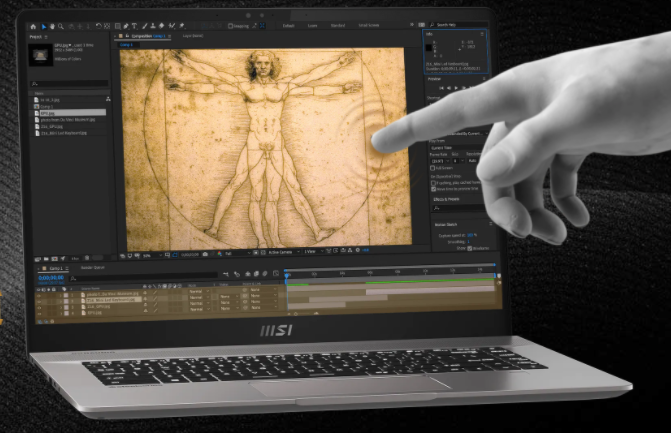This screenshot has width=671, height=433.
Task: Open Project panel hamburger menu
Action: click(x=46, y=37)
